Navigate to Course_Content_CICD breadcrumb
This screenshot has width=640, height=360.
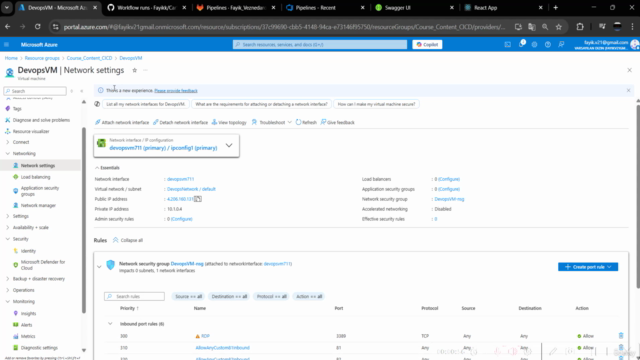[x=89, y=58]
